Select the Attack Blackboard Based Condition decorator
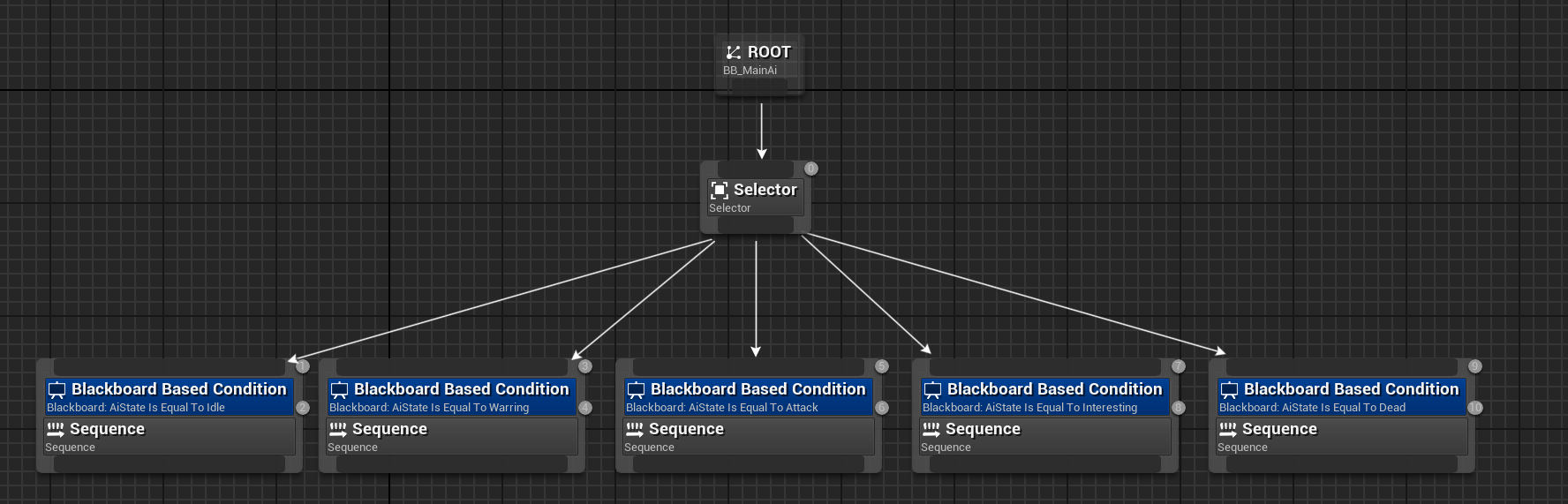Viewport: 1568px width, 504px height. pyautogui.click(x=749, y=397)
